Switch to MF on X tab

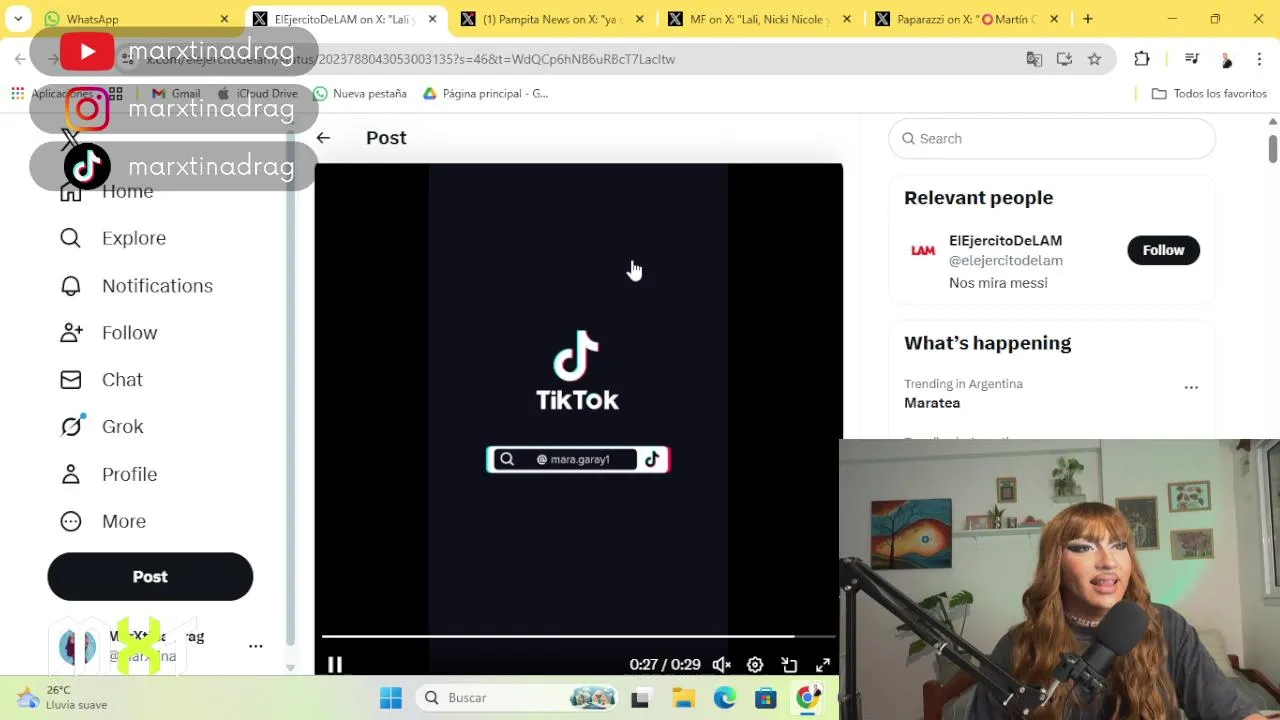click(x=761, y=19)
